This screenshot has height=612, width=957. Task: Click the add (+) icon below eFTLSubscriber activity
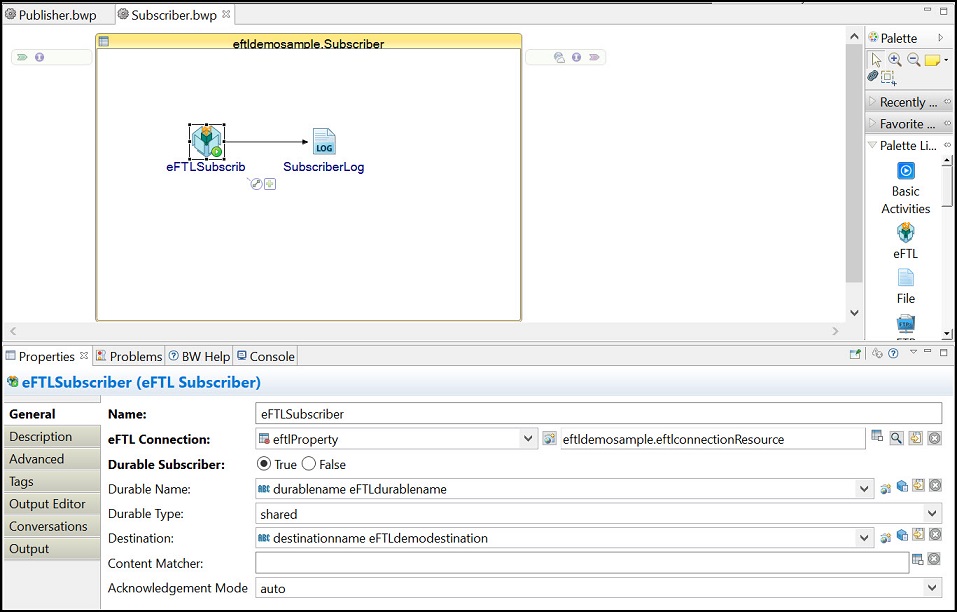(270, 184)
